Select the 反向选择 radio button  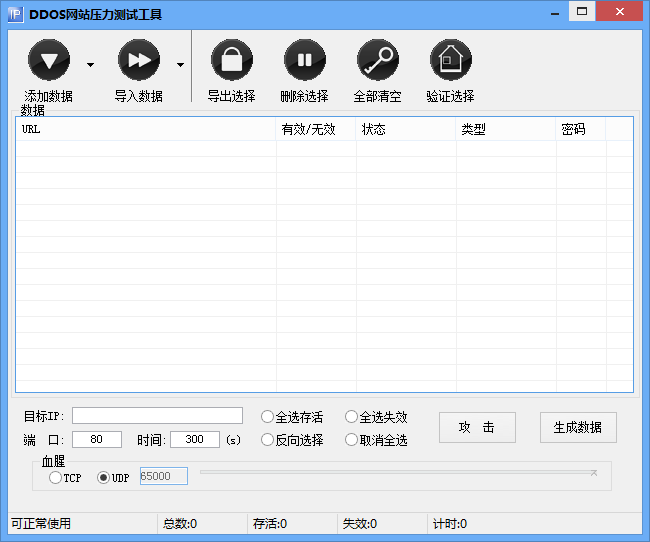[267, 440]
